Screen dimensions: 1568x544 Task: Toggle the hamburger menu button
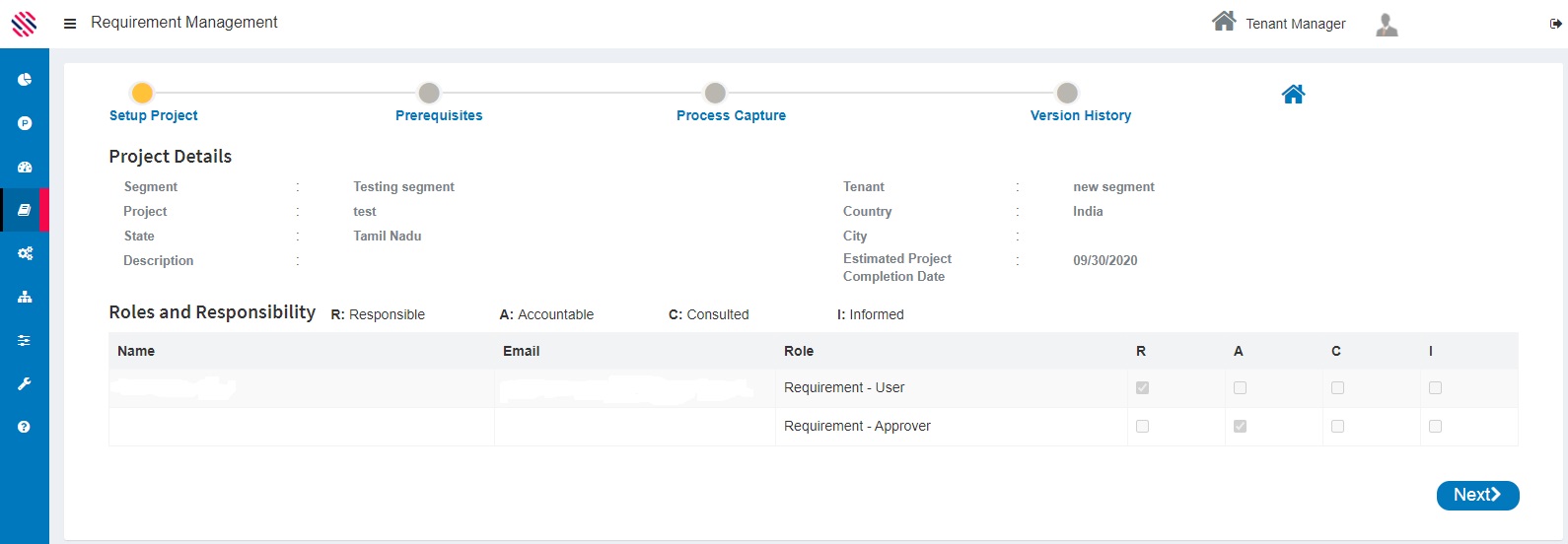70,24
